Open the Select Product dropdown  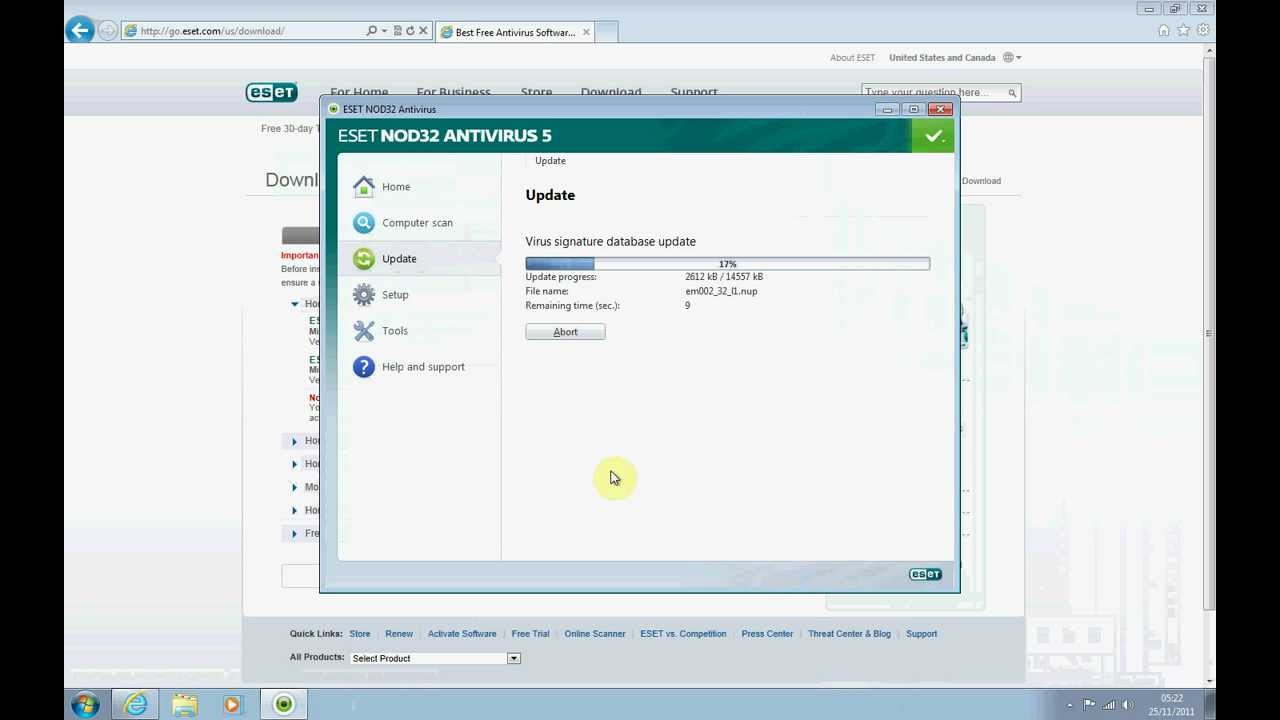point(435,658)
